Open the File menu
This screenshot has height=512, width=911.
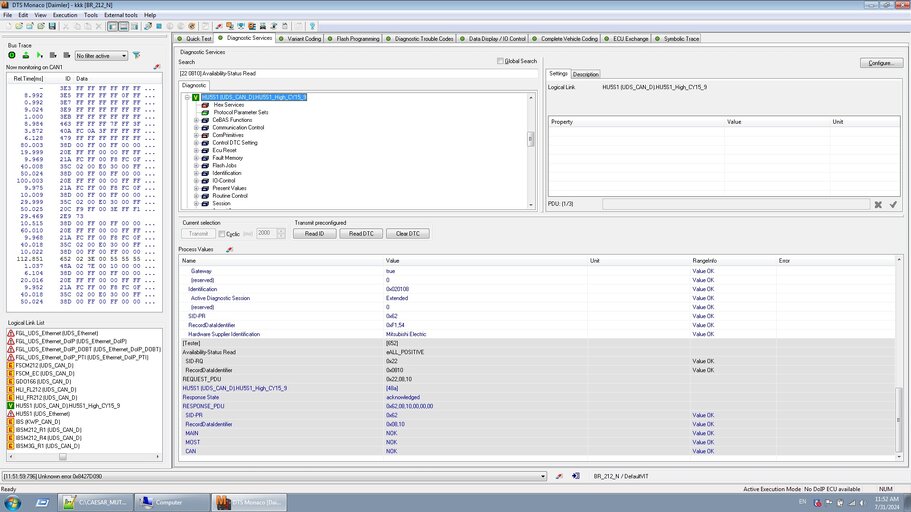[8, 15]
